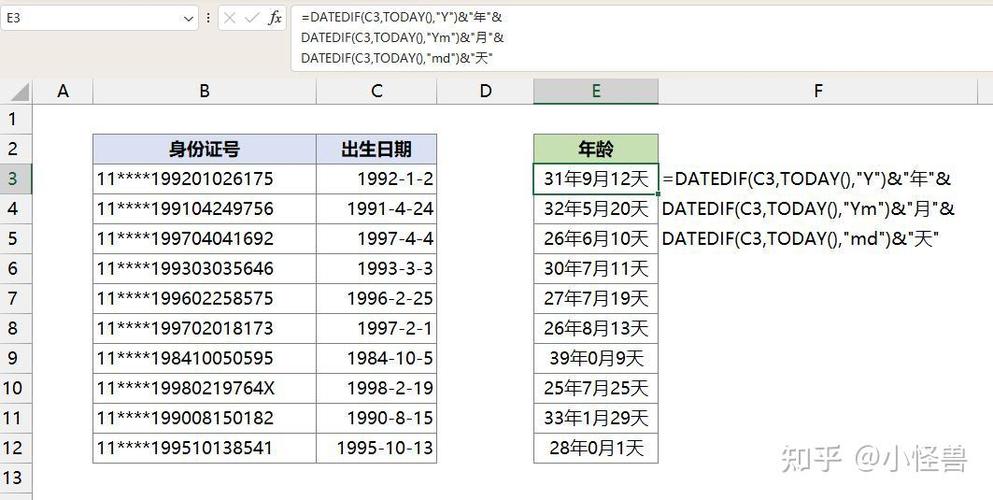Click age cell showing 33年1月29天

(x=595, y=418)
